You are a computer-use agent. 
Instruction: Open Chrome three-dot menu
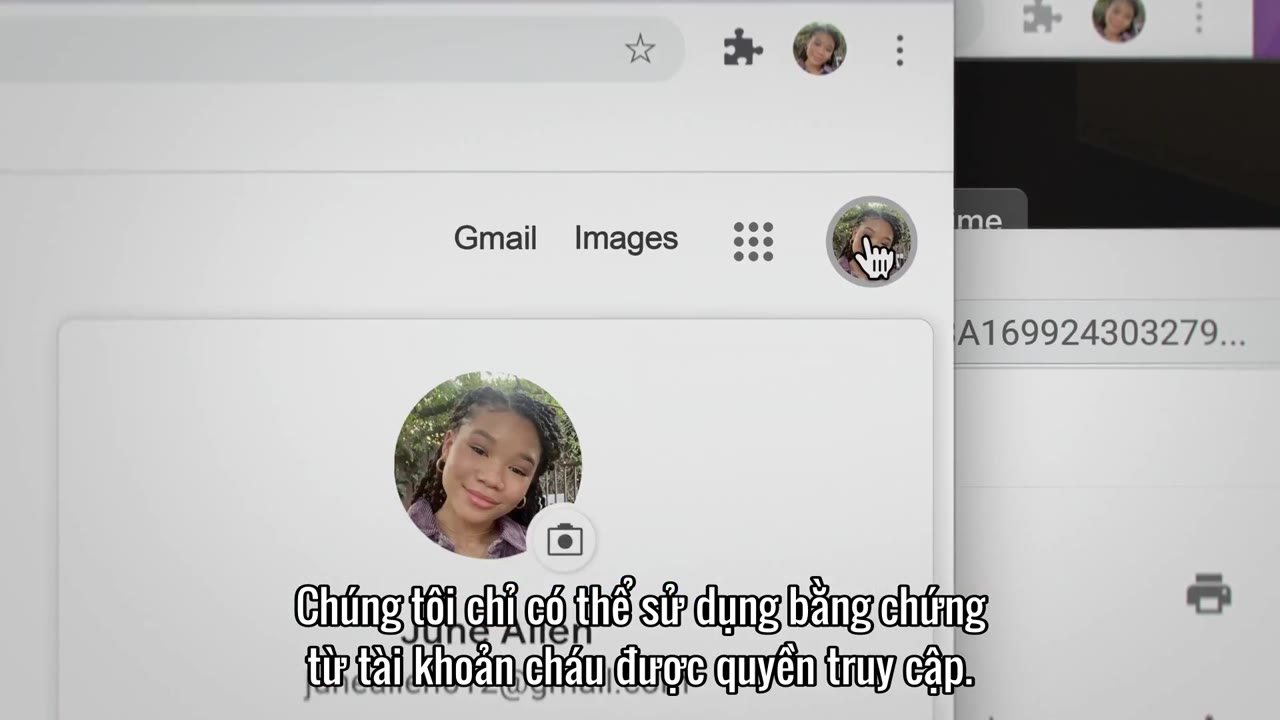point(900,50)
